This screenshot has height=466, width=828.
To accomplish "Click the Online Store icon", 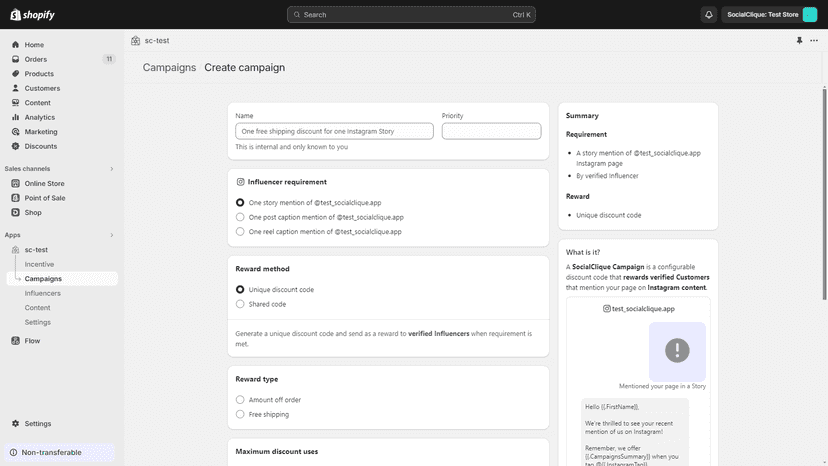I will tap(15, 183).
